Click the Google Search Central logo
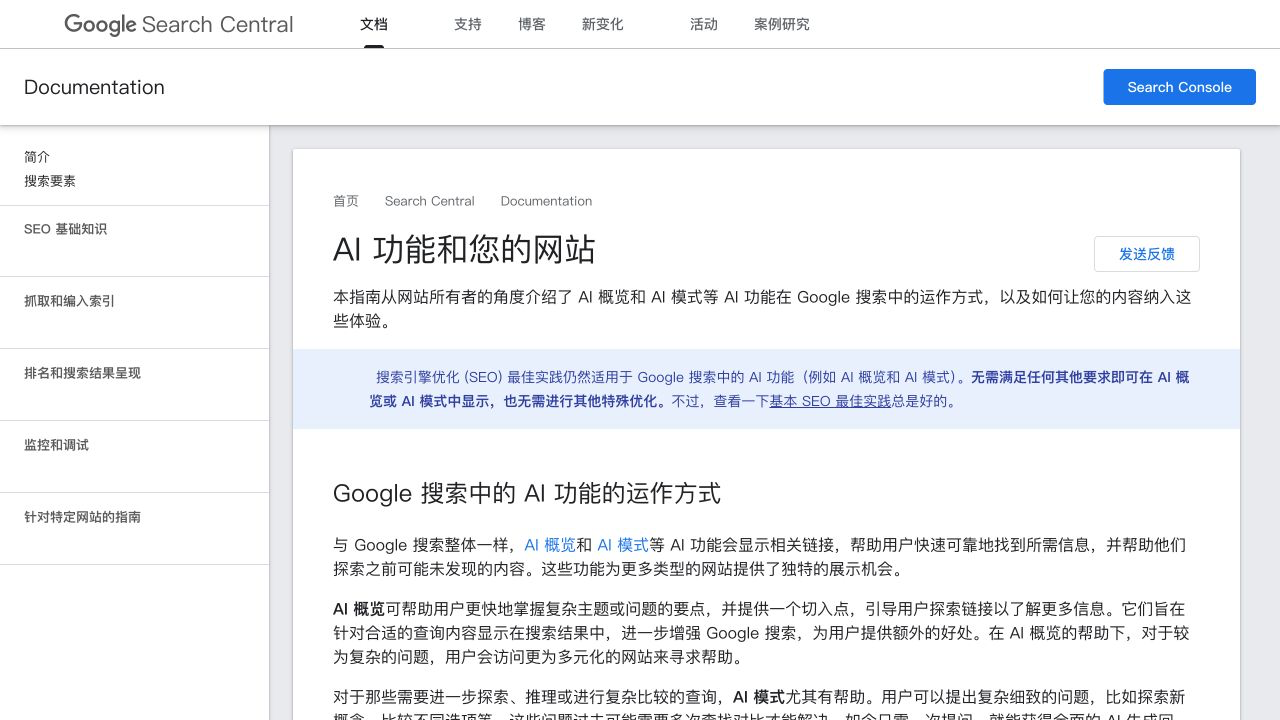This screenshot has height=720, width=1280. [179, 24]
